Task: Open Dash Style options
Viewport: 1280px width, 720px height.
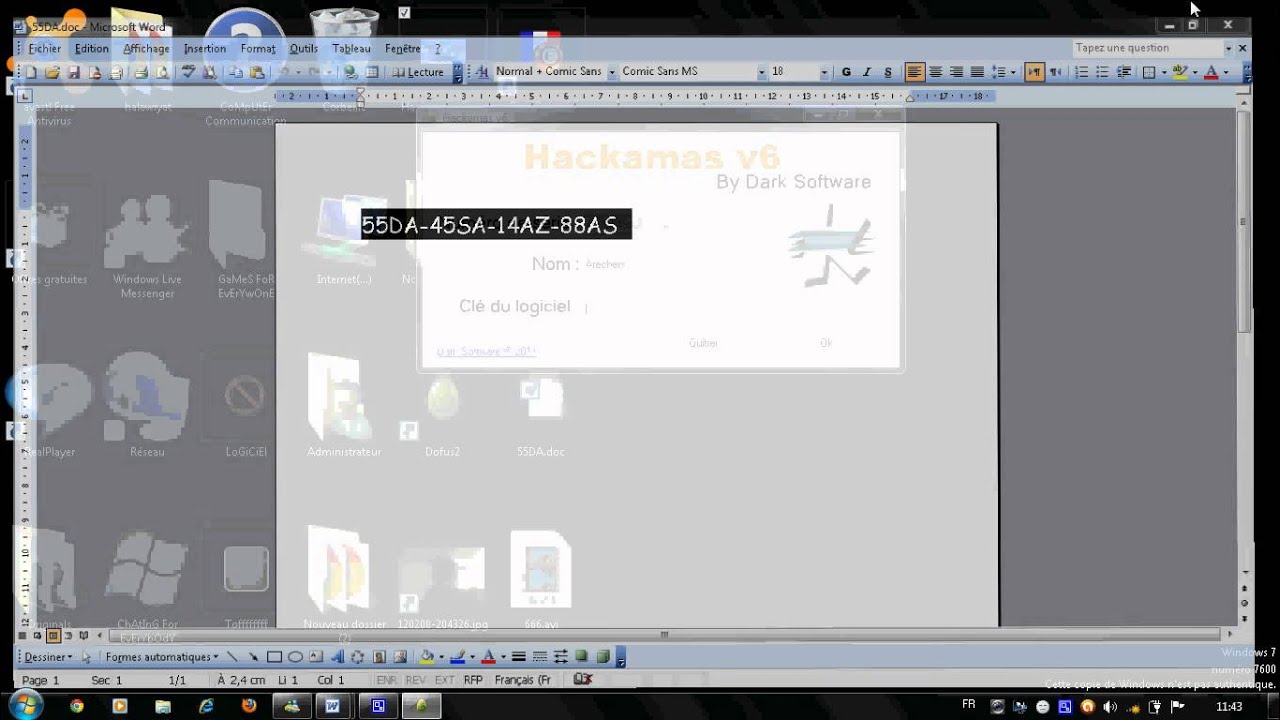Action: click(540, 657)
